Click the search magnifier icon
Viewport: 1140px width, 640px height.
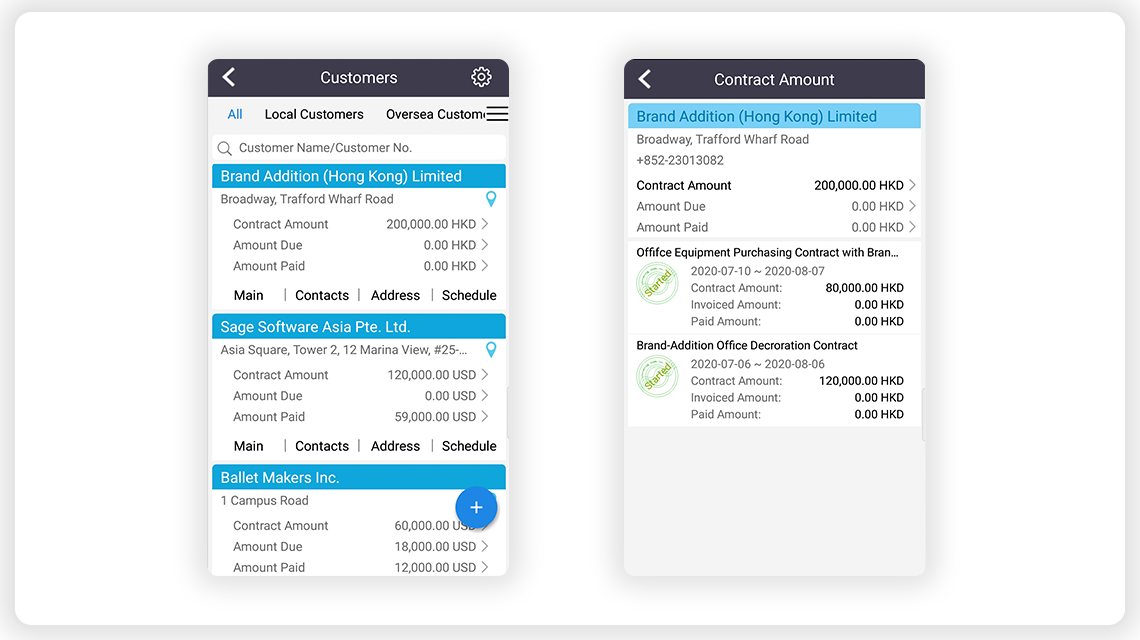coord(225,148)
